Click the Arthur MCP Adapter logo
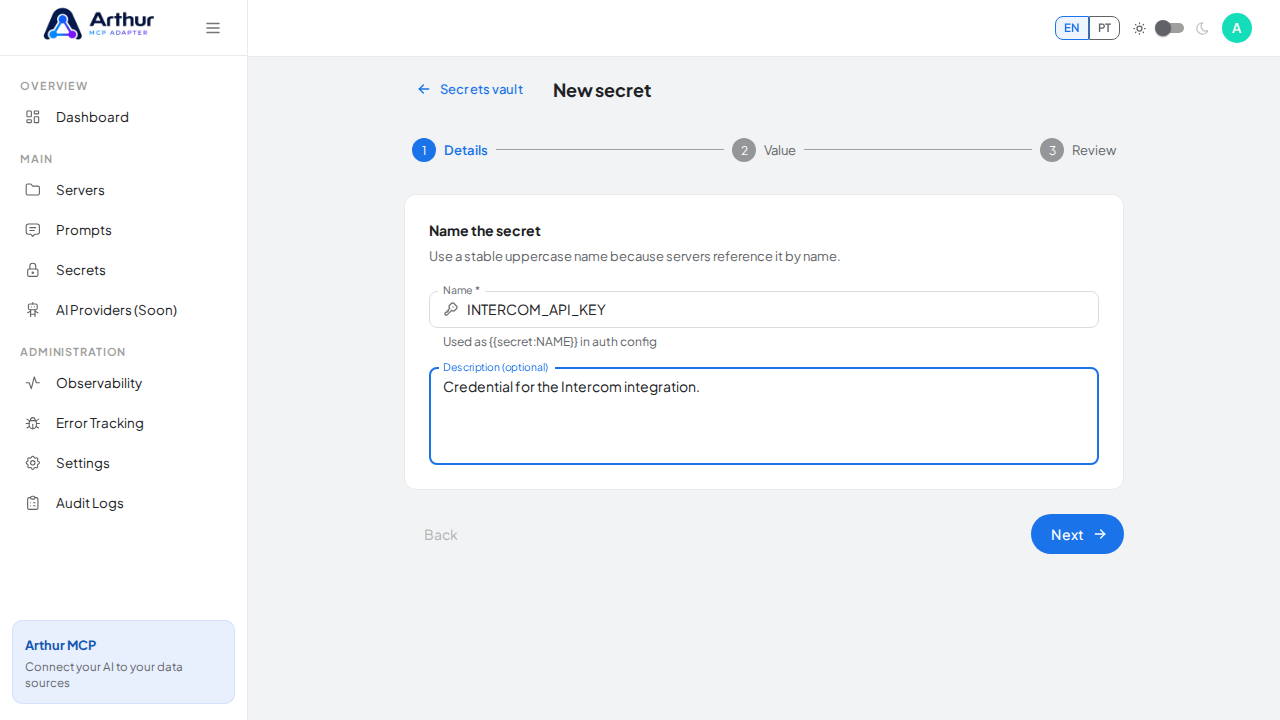 coord(99,24)
